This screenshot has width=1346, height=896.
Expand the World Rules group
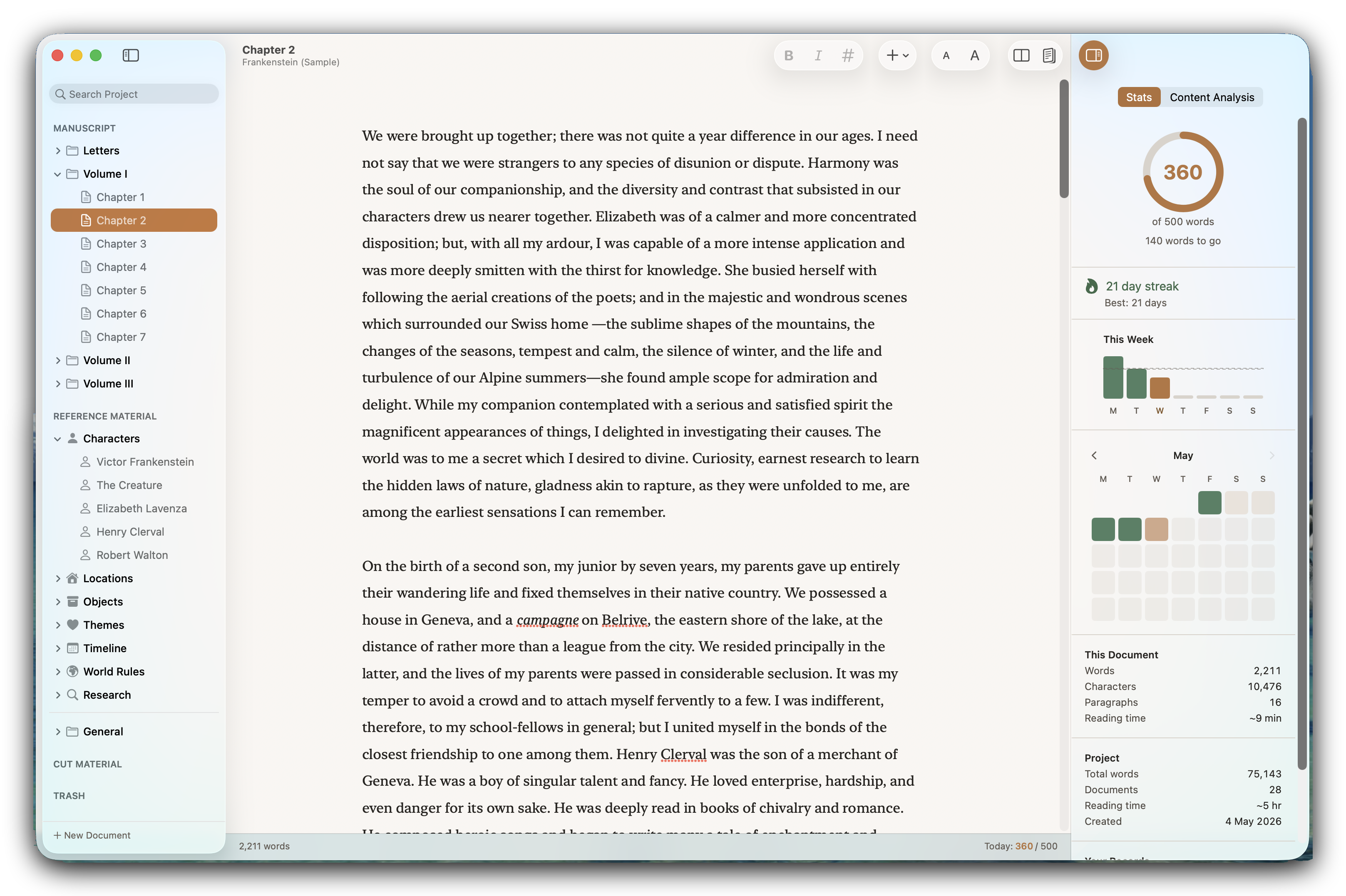(58, 672)
